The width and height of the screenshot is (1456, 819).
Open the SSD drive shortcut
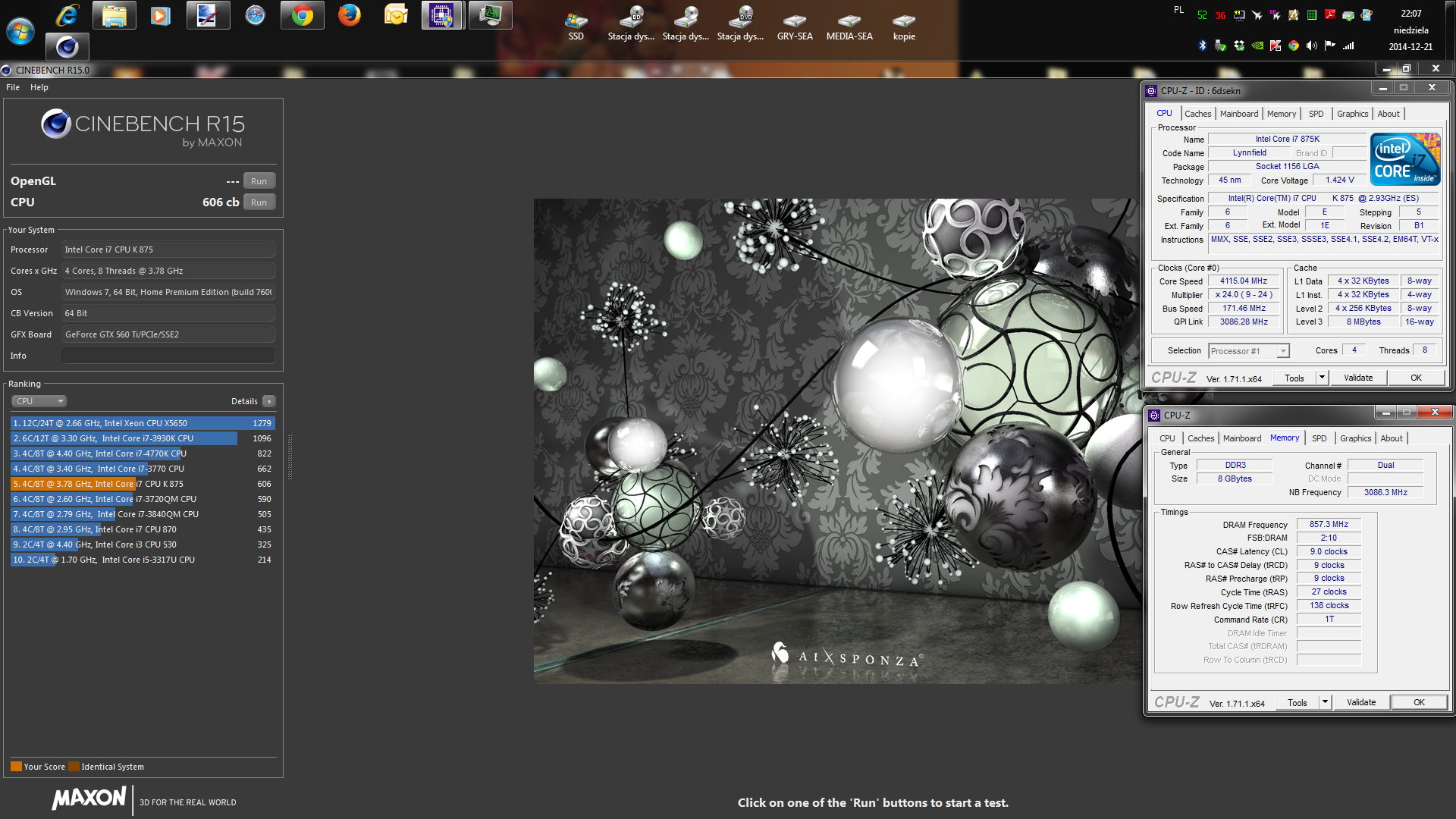(x=576, y=26)
